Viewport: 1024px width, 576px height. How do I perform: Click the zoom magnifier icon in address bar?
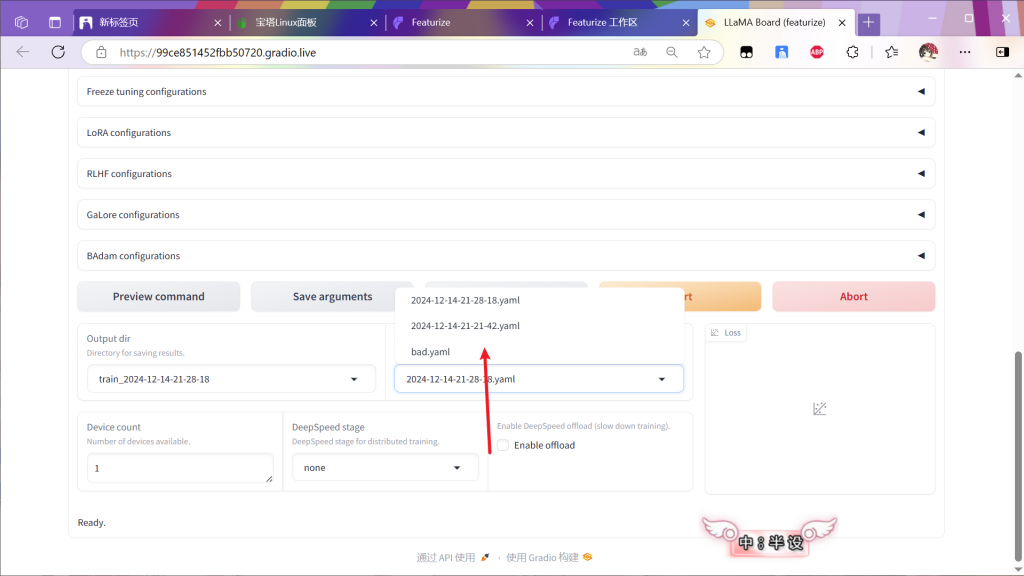[x=671, y=52]
